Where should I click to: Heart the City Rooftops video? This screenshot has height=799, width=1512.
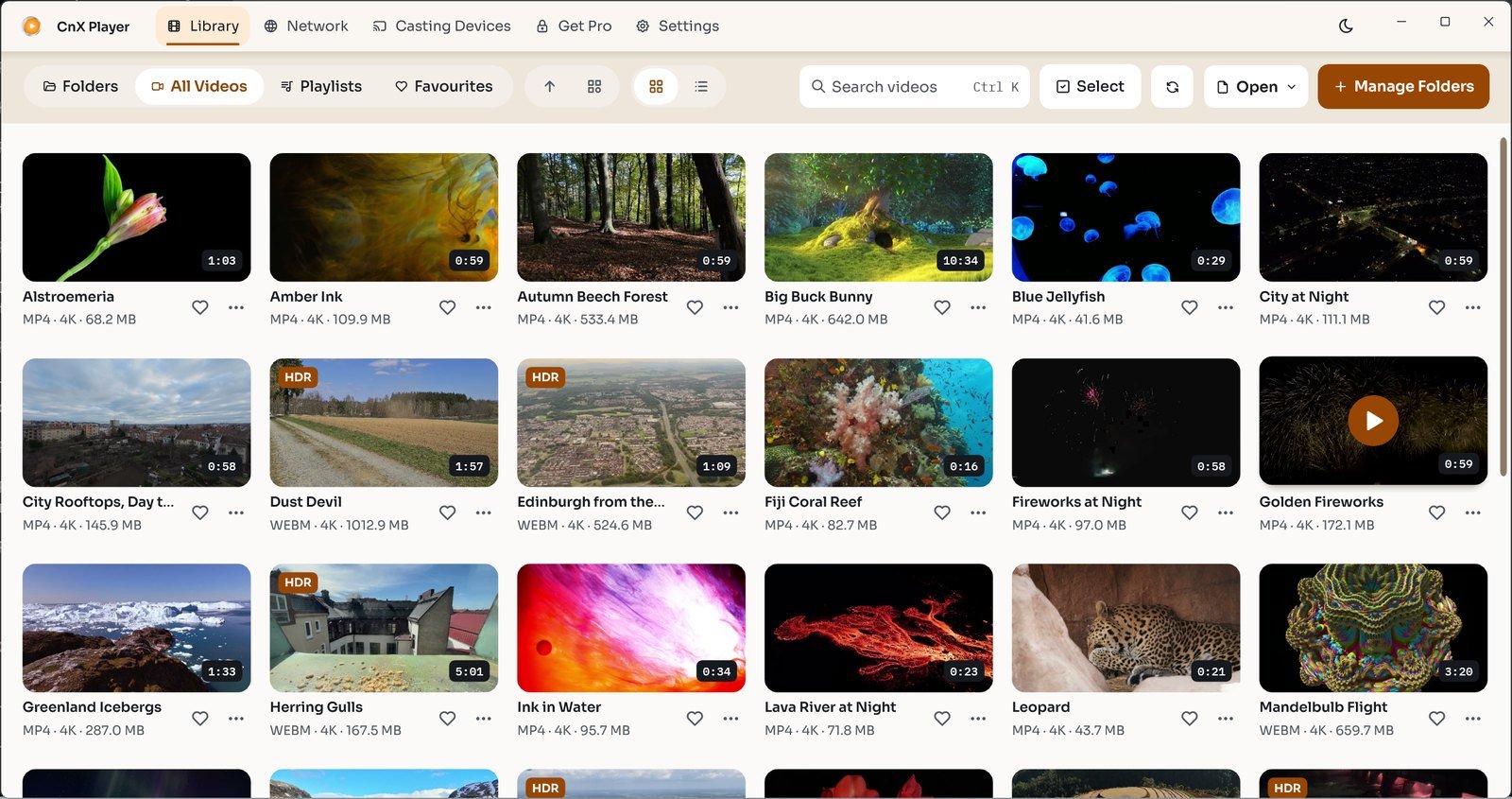click(x=200, y=512)
